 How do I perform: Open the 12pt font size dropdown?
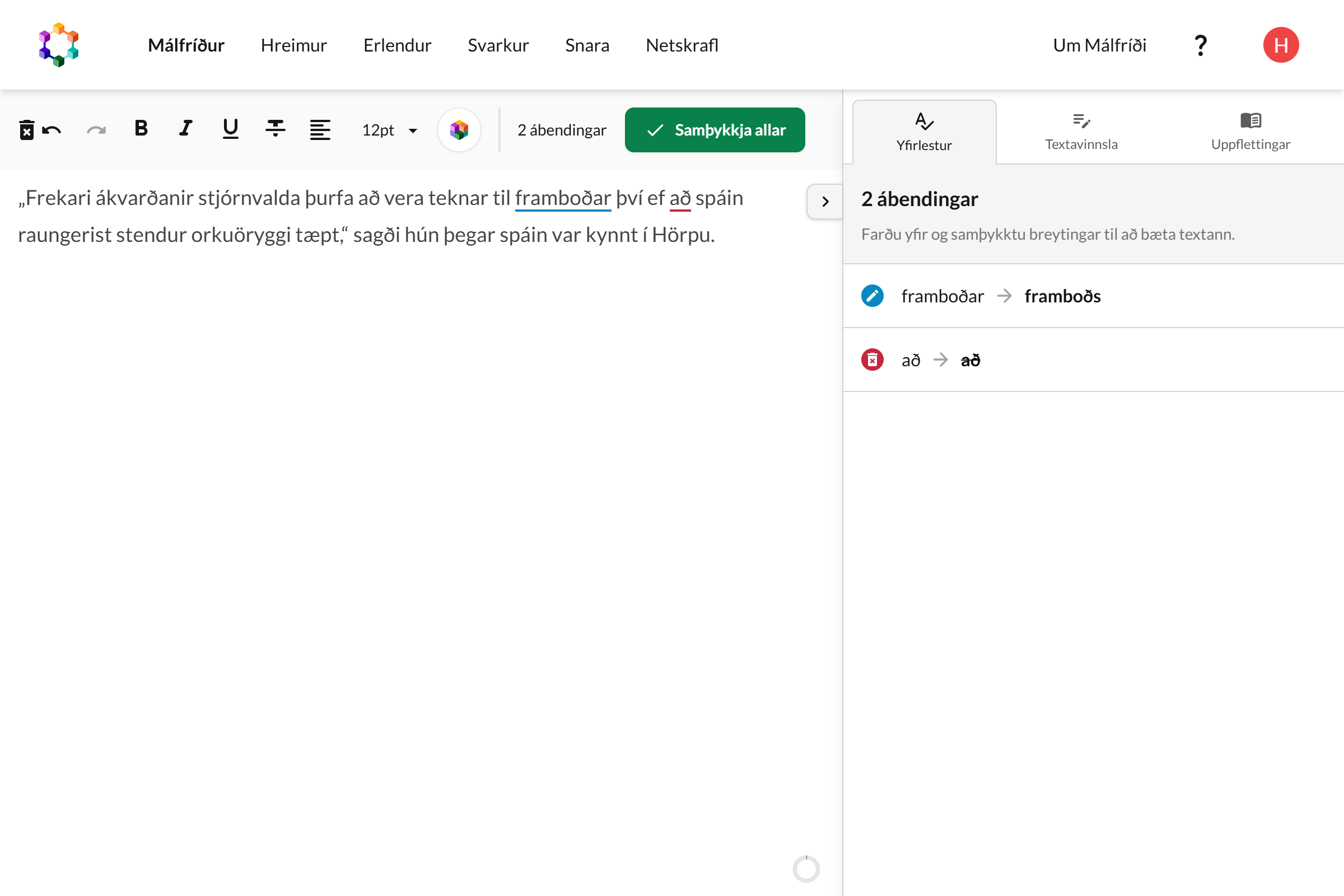390,130
